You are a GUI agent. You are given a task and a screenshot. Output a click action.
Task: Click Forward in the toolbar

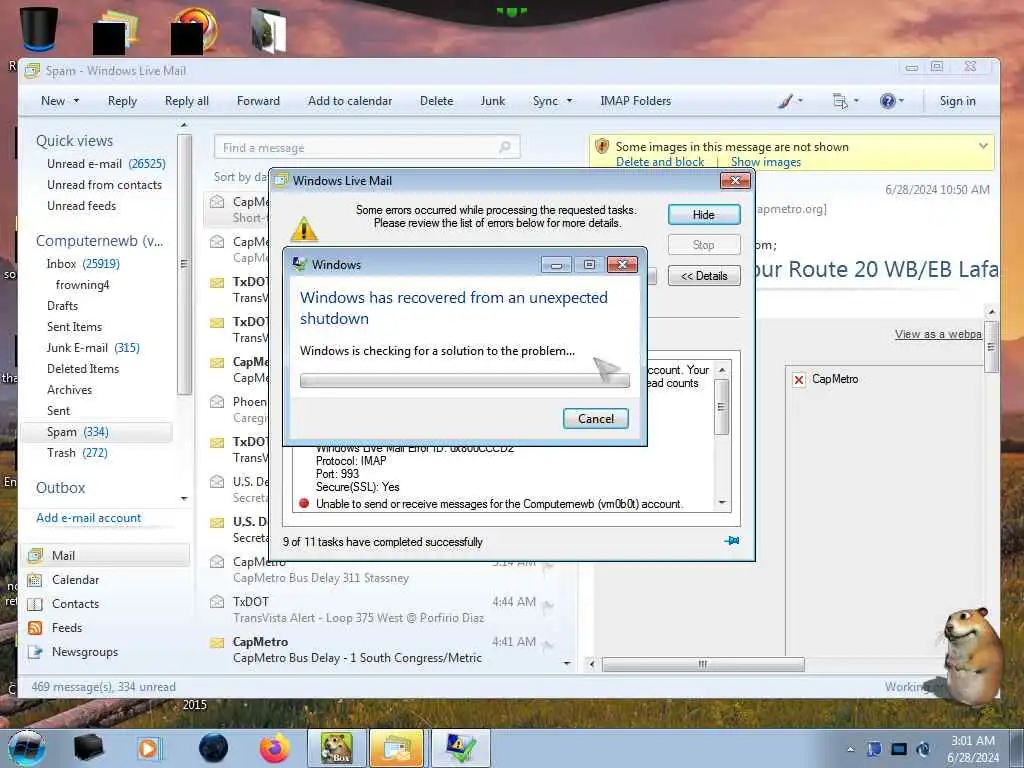click(258, 101)
